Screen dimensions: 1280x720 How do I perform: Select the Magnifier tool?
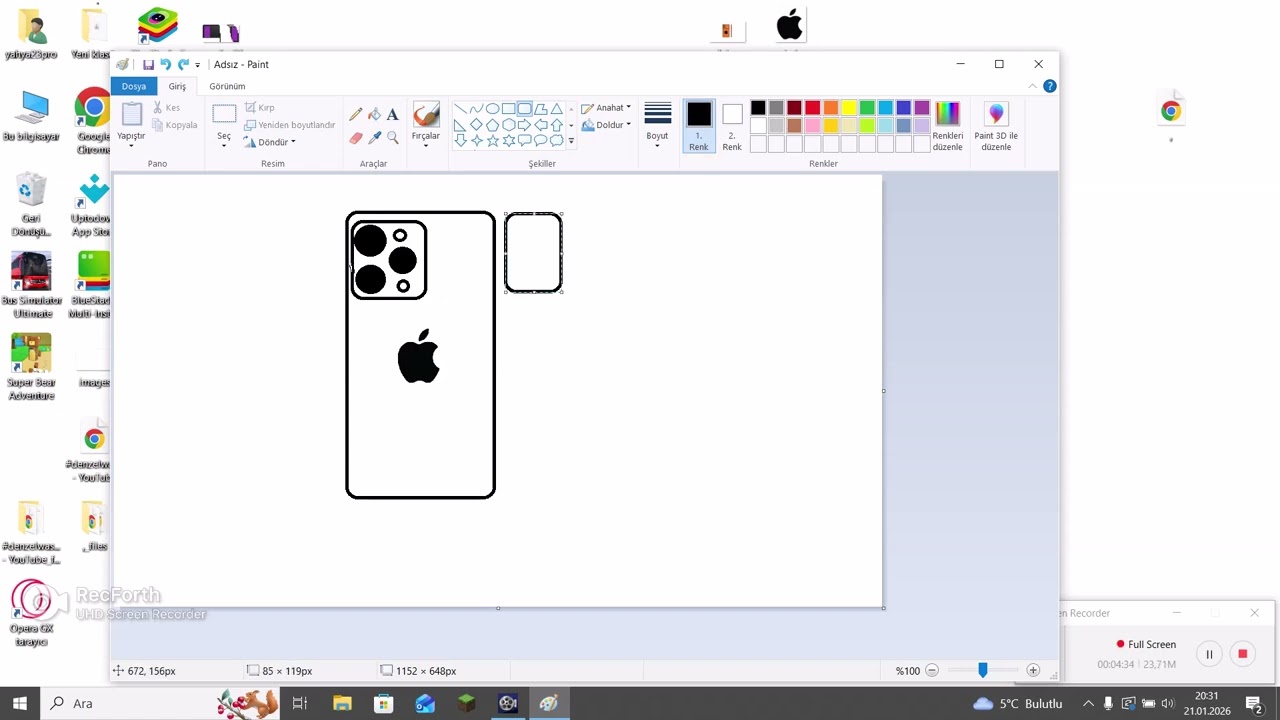pyautogui.click(x=392, y=138)
